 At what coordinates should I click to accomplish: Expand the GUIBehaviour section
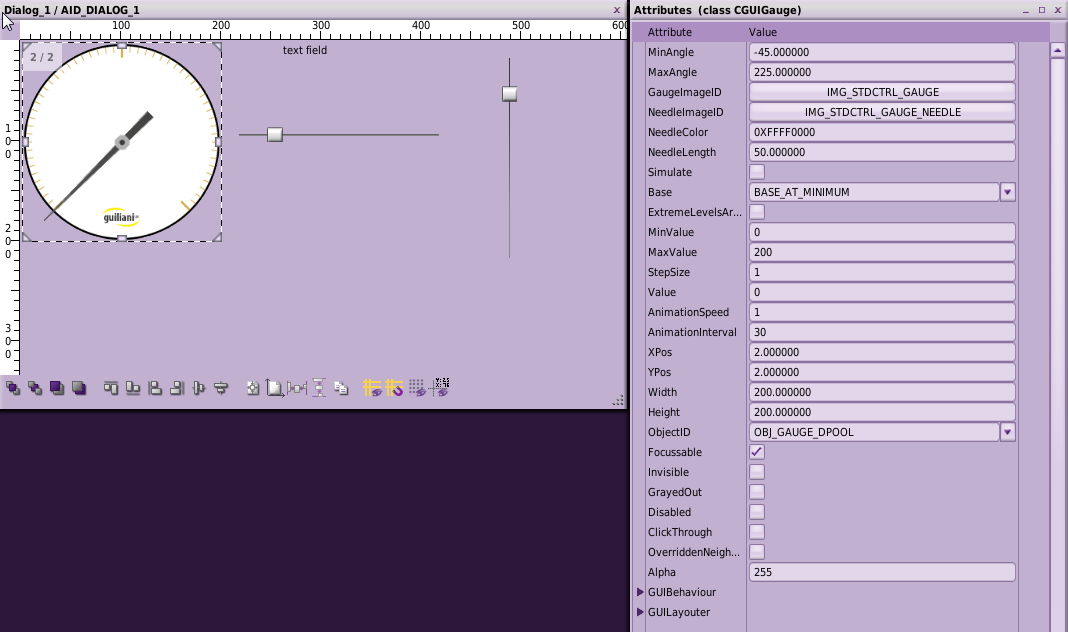click(641, 592)
